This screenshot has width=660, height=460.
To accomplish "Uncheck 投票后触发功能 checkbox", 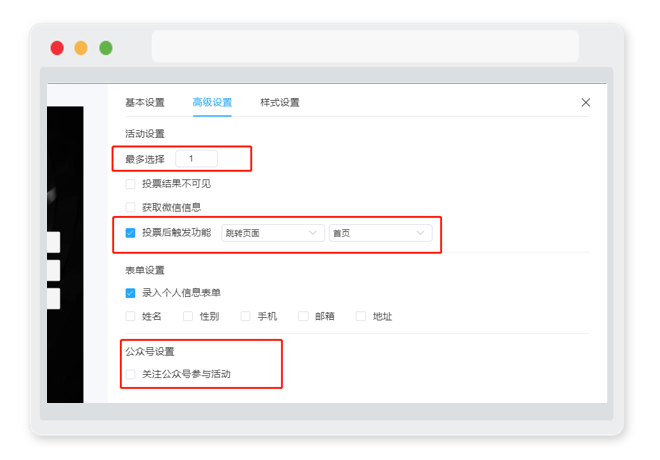I will coord(130,233).
